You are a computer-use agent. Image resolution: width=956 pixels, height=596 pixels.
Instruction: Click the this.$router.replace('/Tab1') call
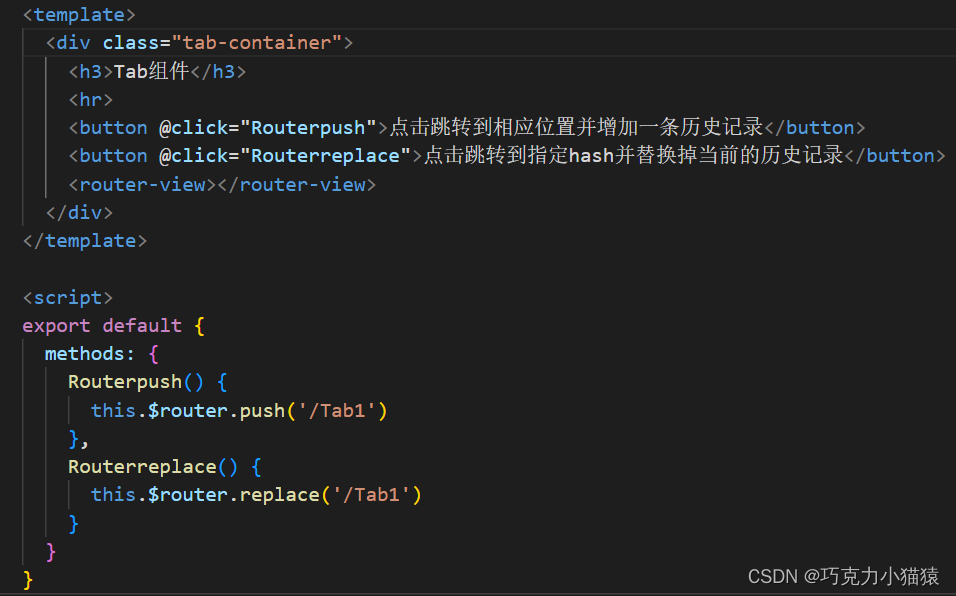(256, 494)
